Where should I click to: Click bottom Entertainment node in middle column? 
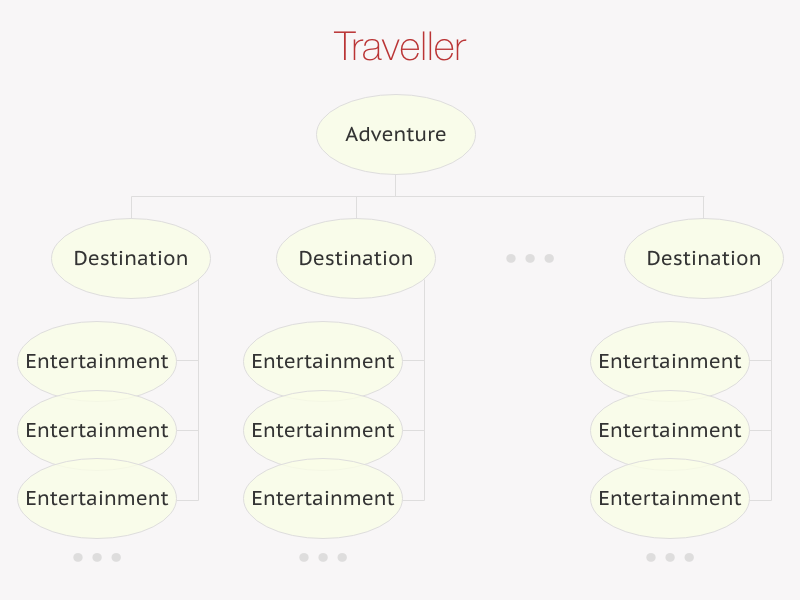click(x=323, y=498)
